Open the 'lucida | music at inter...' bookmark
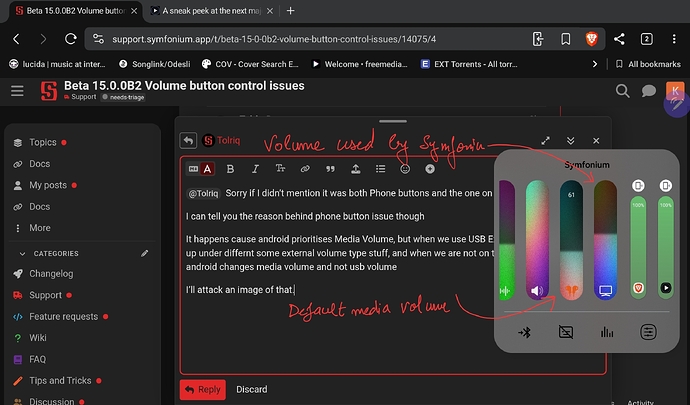The height and width of the screenshot is (405, 690). pyautogui.click(x=57, y=64)
